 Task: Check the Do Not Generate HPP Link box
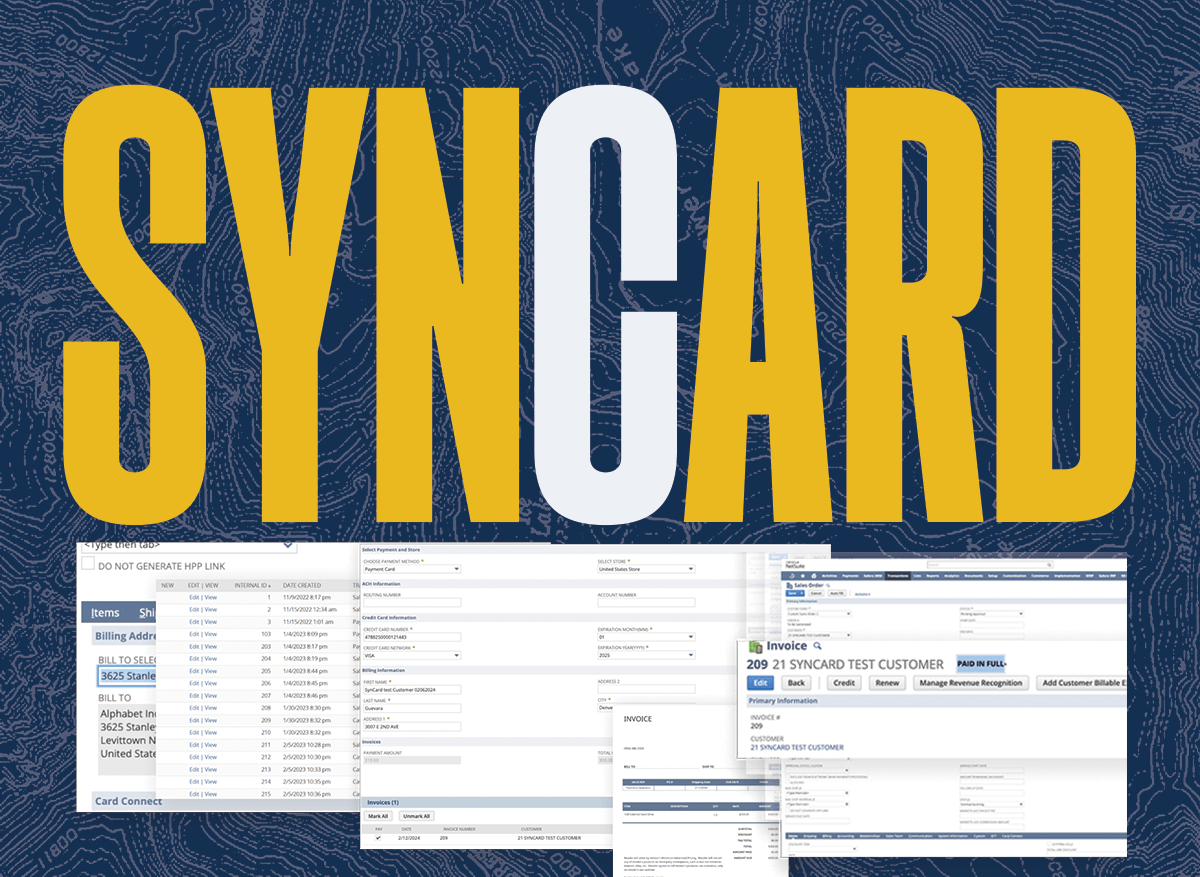click(x=88, y=565)
